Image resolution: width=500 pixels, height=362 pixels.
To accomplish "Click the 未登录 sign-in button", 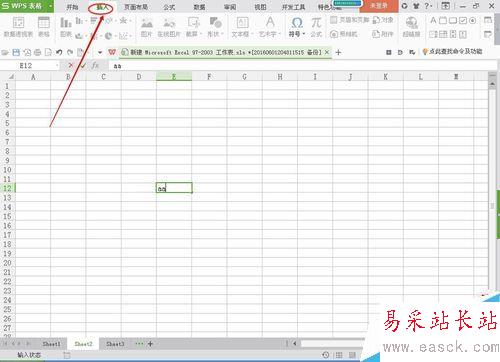I will (x=379, y=6).
